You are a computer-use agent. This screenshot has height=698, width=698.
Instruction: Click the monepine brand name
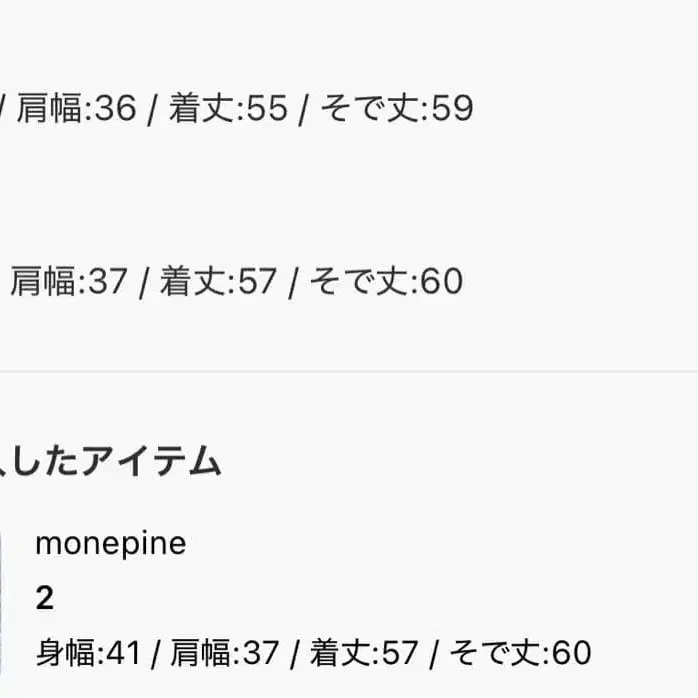tap(110, 544)
